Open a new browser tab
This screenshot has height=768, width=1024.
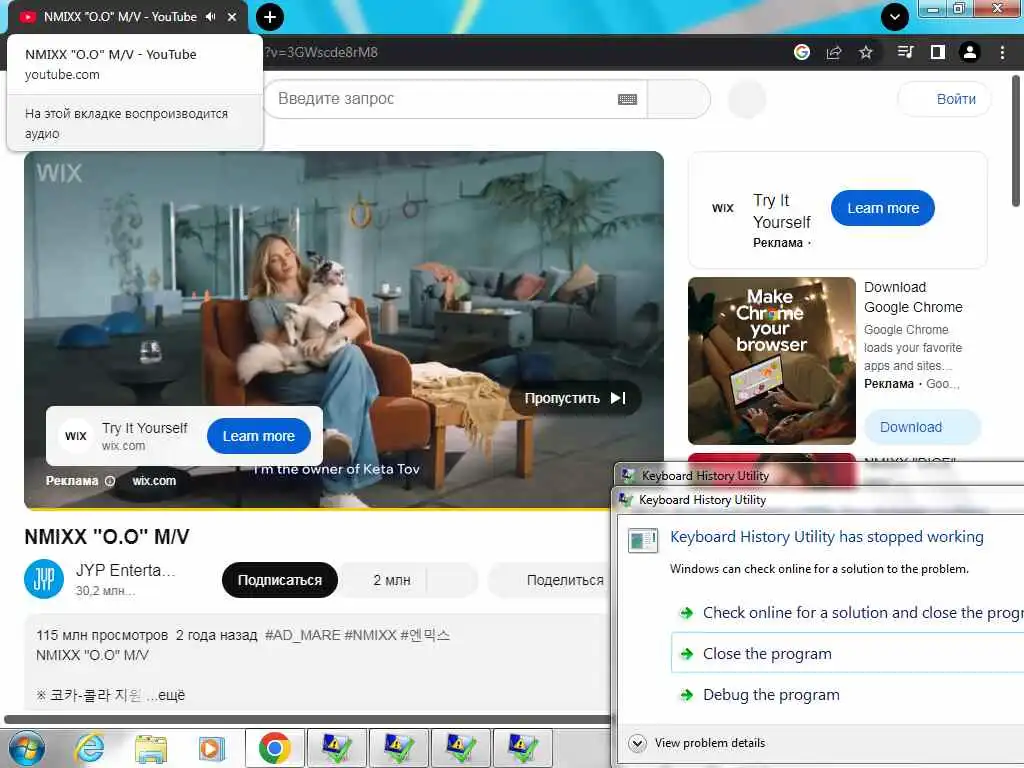tap(270, 17)
